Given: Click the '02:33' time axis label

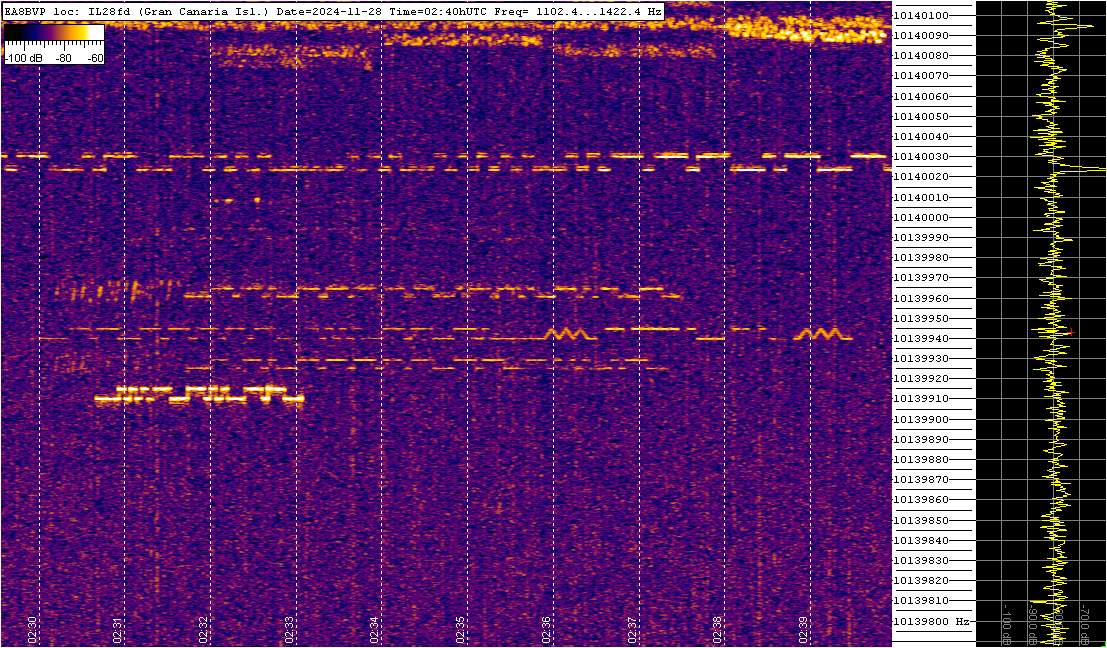Looking at the screenshot, I should pyautogui.click(x=289, y=628).
